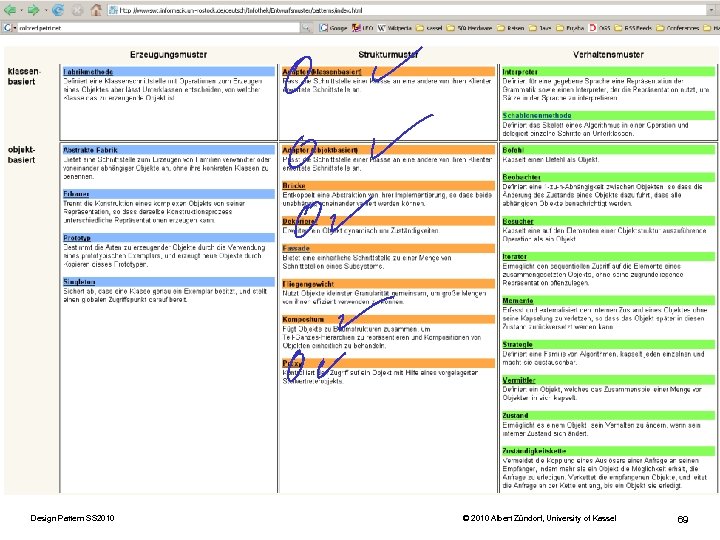Open the Memento pattern link
The height and width of the screenshot is (540, 720).
point(518,301)
